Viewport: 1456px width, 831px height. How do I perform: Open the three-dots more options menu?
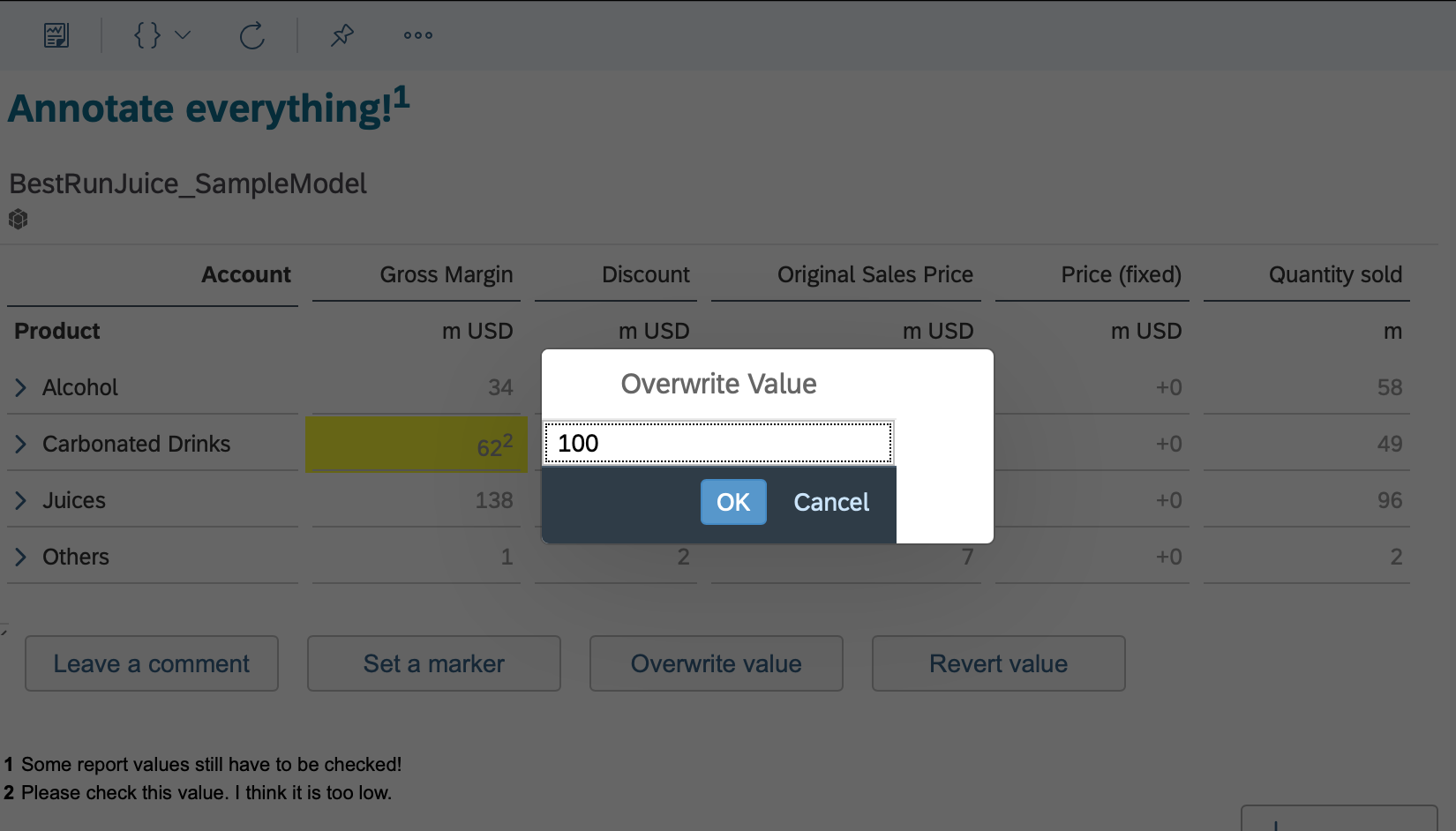coord(418,35)
